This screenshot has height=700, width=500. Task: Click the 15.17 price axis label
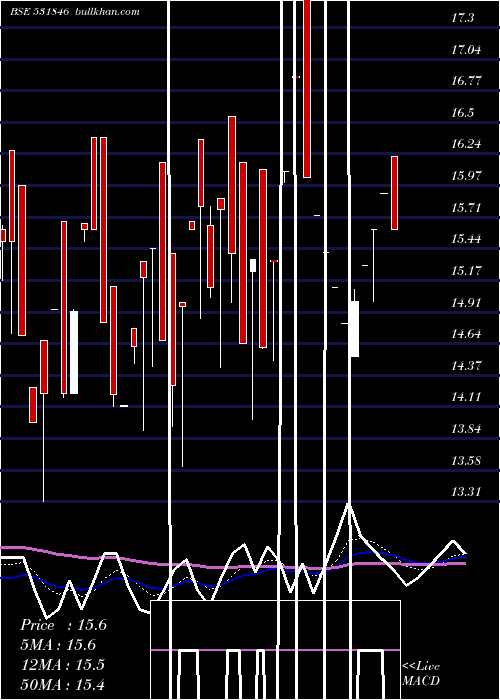click(x=466, y=271)
